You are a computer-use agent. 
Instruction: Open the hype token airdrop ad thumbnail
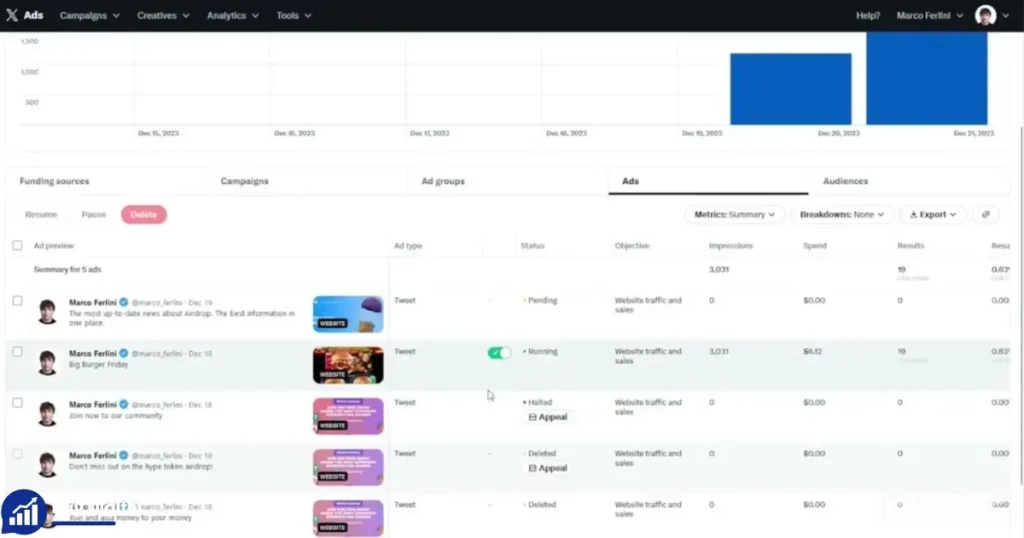tap(348, 467)
